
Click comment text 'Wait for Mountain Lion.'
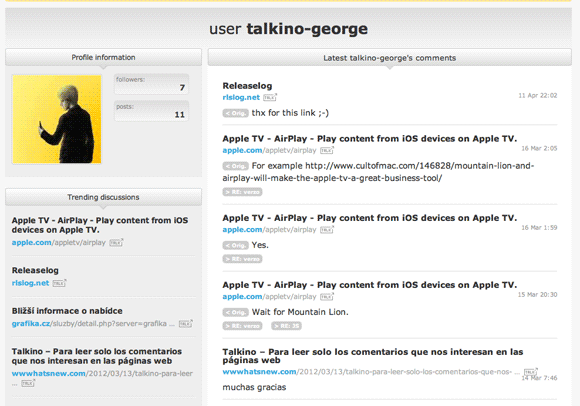(x=300, y=312)
